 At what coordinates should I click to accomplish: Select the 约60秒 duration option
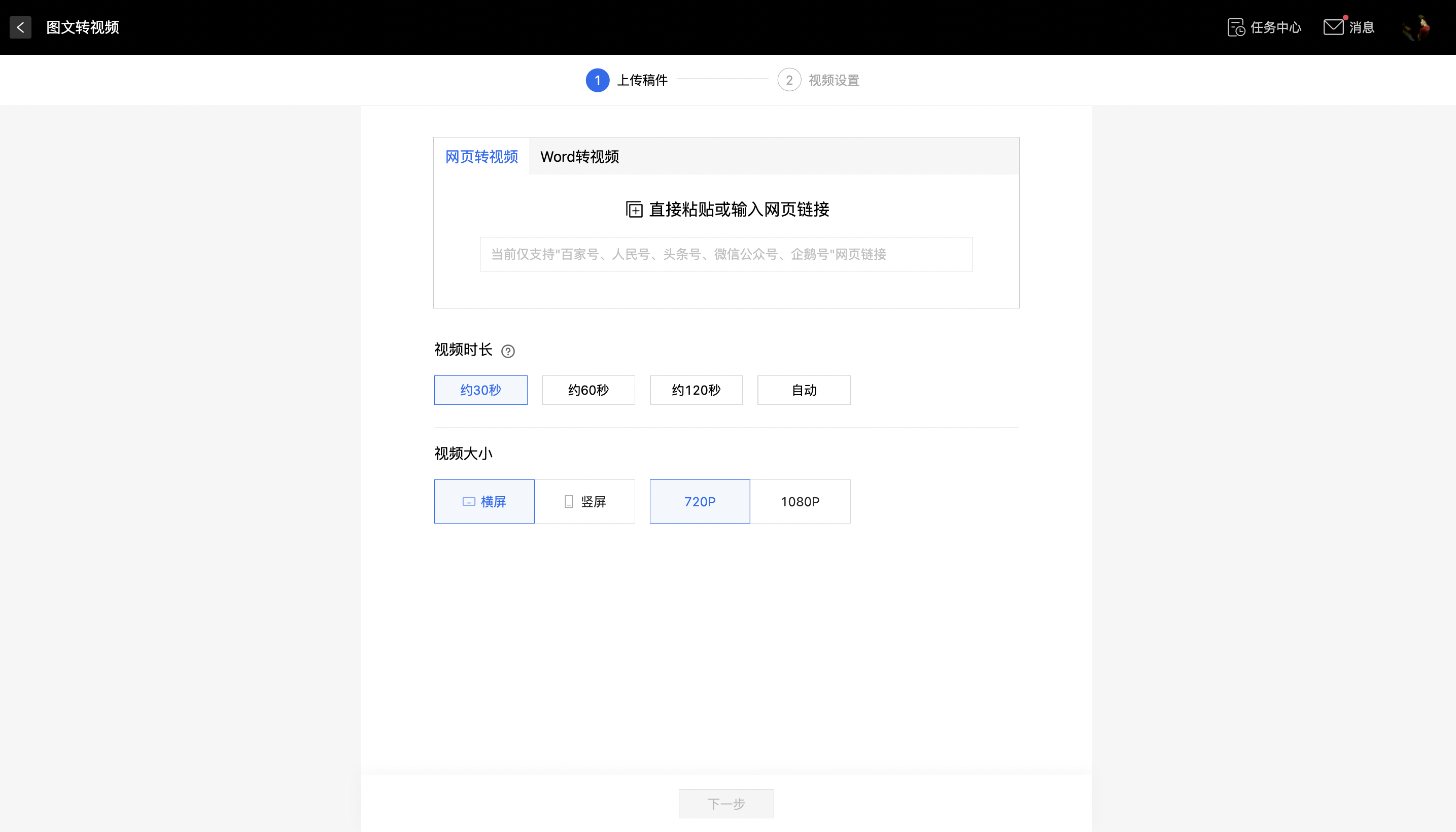tap(588, 390)
